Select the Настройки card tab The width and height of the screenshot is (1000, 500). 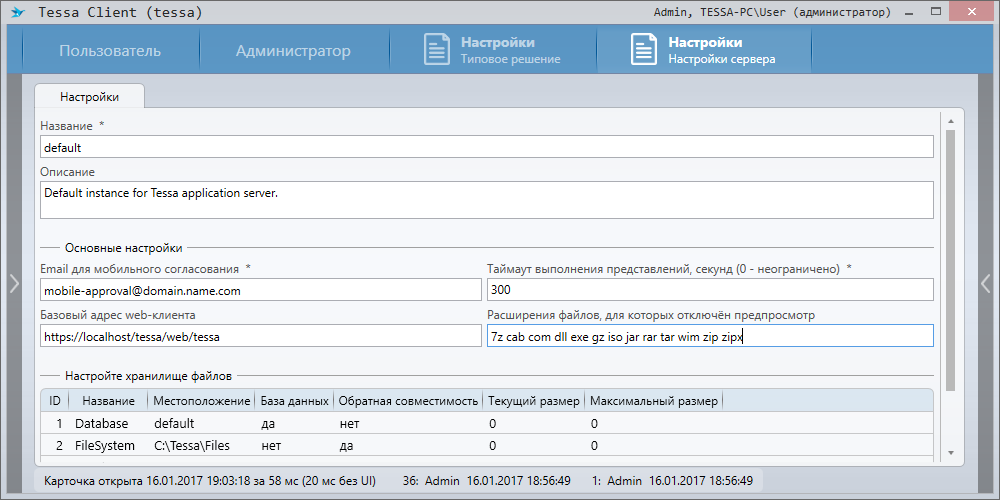89,97
